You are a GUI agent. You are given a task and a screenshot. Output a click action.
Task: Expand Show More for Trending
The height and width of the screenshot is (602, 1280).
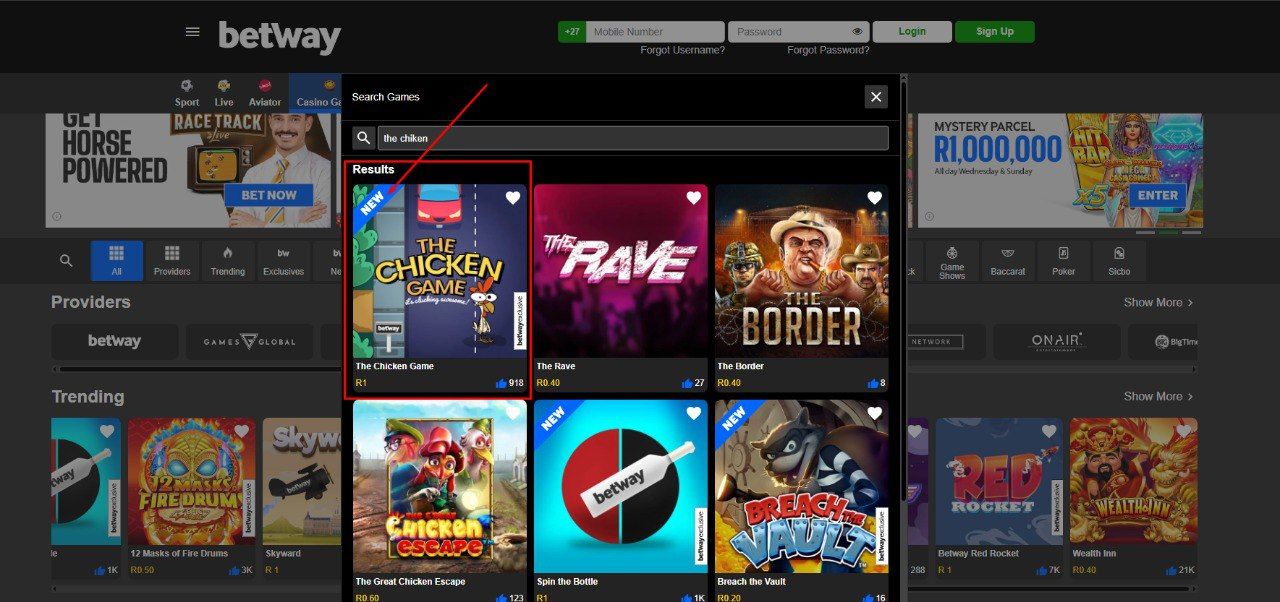coord(1155,396)
